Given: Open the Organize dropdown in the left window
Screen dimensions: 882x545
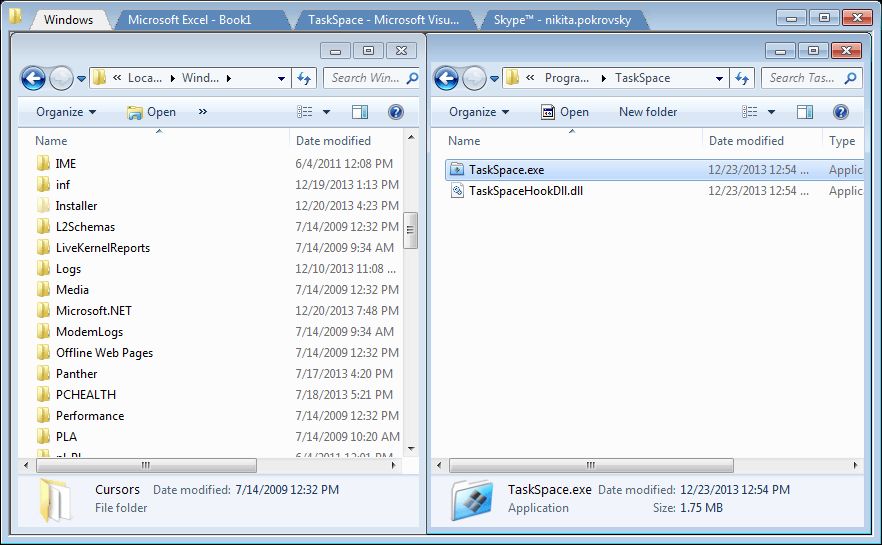Looking at the screenshot, I should click(x=66, y=112).
